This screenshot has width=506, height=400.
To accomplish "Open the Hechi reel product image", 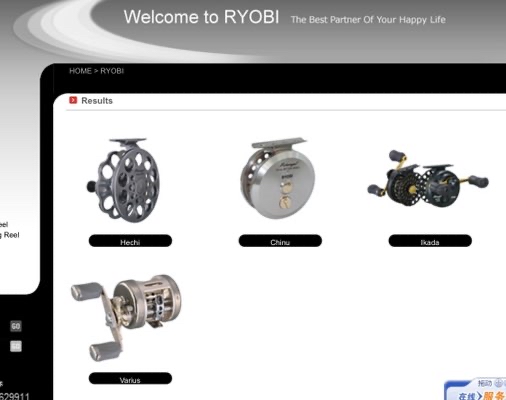I will [124, 180].
